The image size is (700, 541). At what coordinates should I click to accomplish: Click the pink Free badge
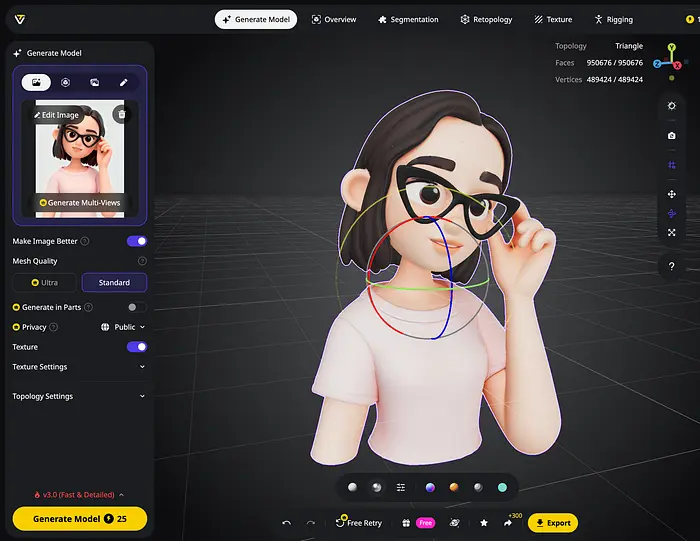(425, 523)
